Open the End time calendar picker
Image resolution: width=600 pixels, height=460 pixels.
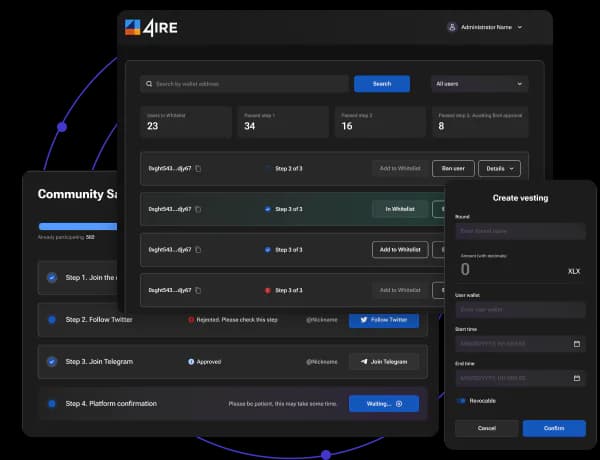[x=577, y=378]
